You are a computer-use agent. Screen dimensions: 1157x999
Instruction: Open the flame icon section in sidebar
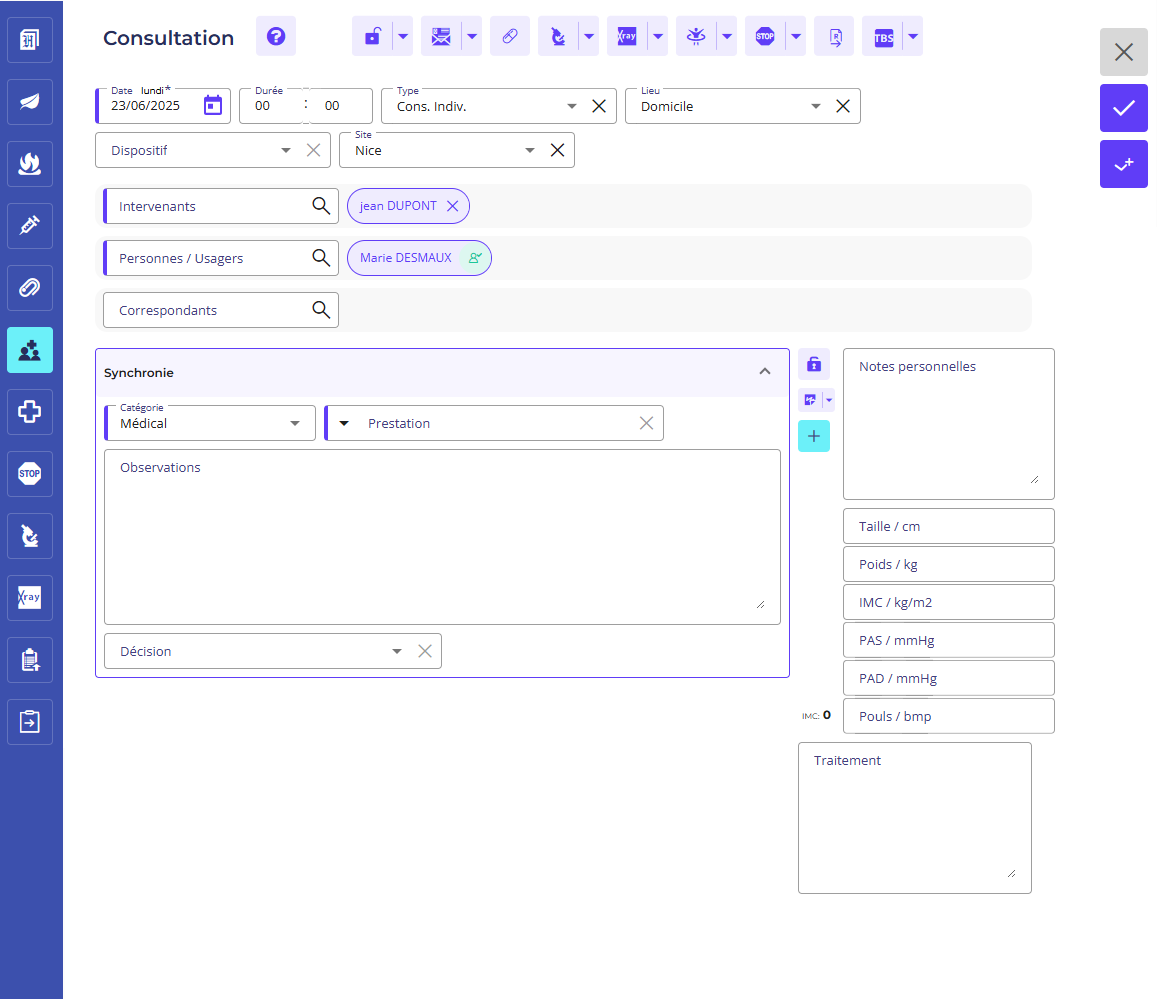coord(30,163)
